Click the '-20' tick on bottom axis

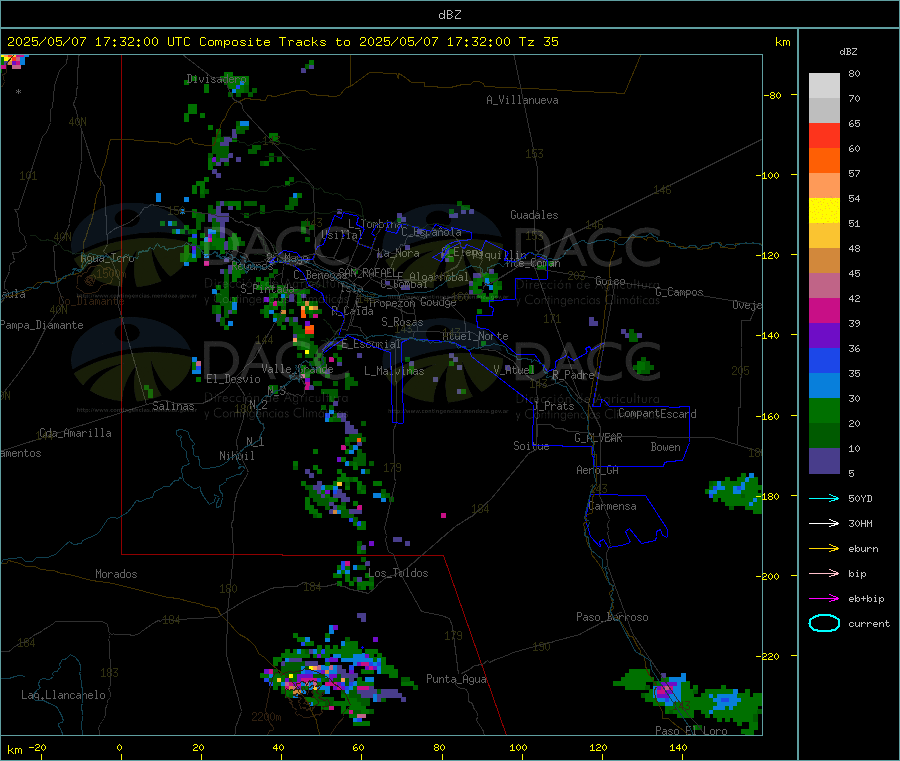tap(38, 747)
